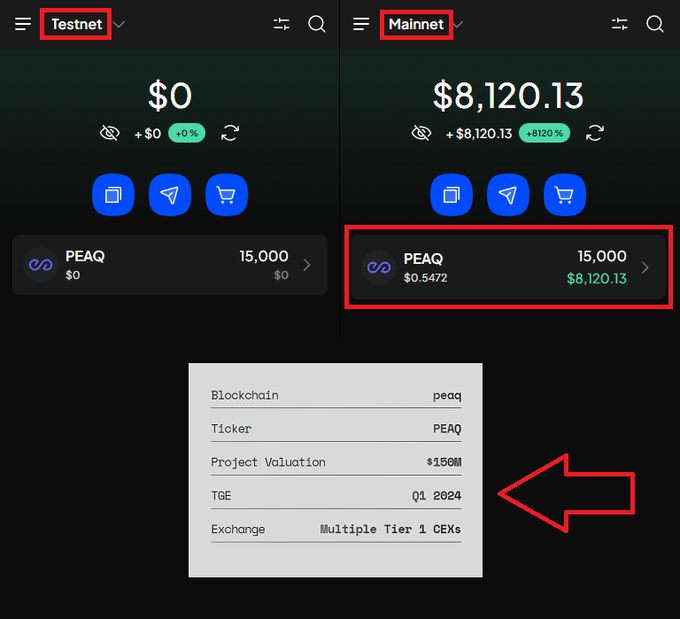
Task: Click search icon in Mainnet wallet
Action: pos(655,24)
